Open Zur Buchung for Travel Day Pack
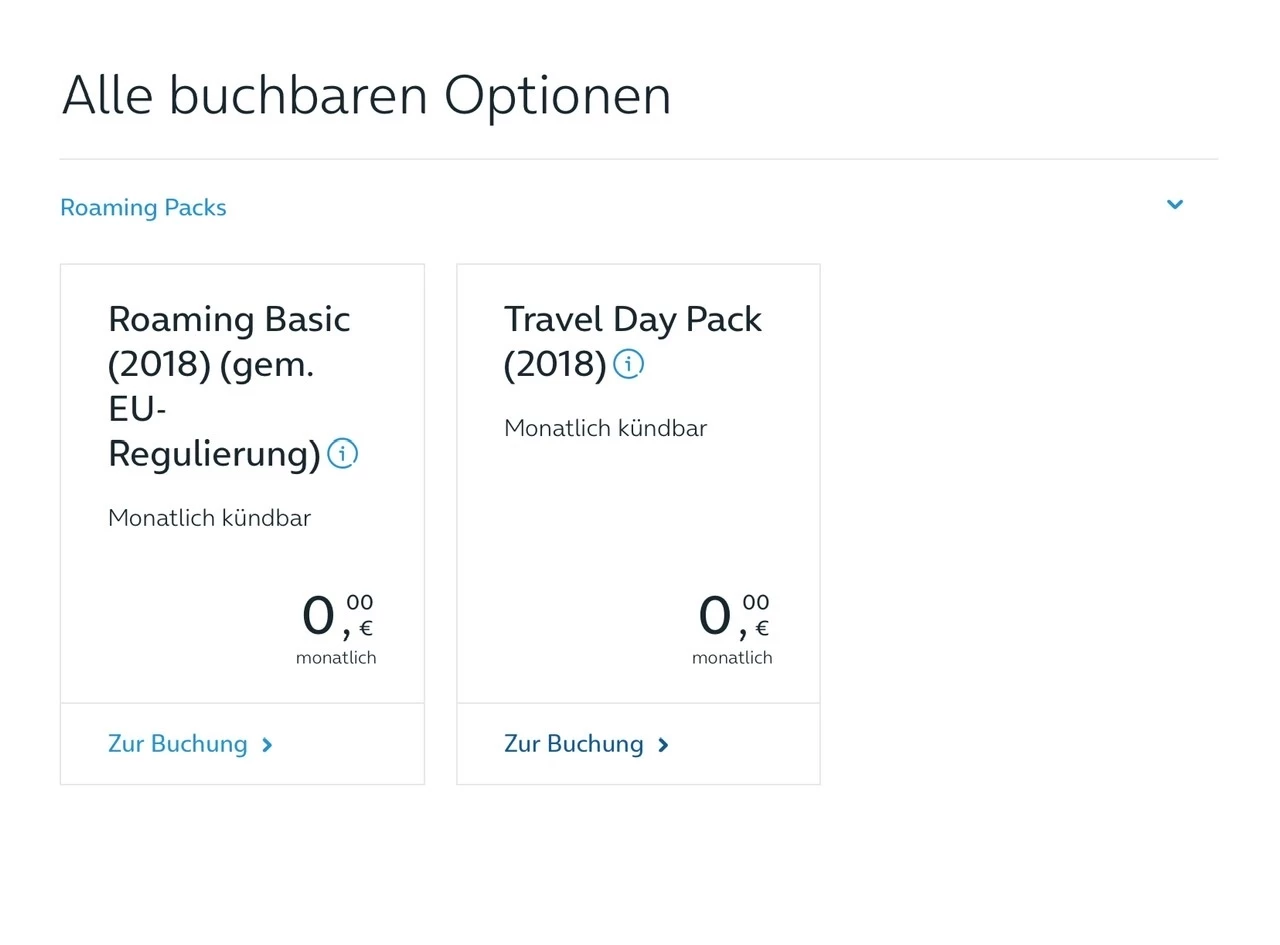The image size is (1280, 945). pos(574,744)
